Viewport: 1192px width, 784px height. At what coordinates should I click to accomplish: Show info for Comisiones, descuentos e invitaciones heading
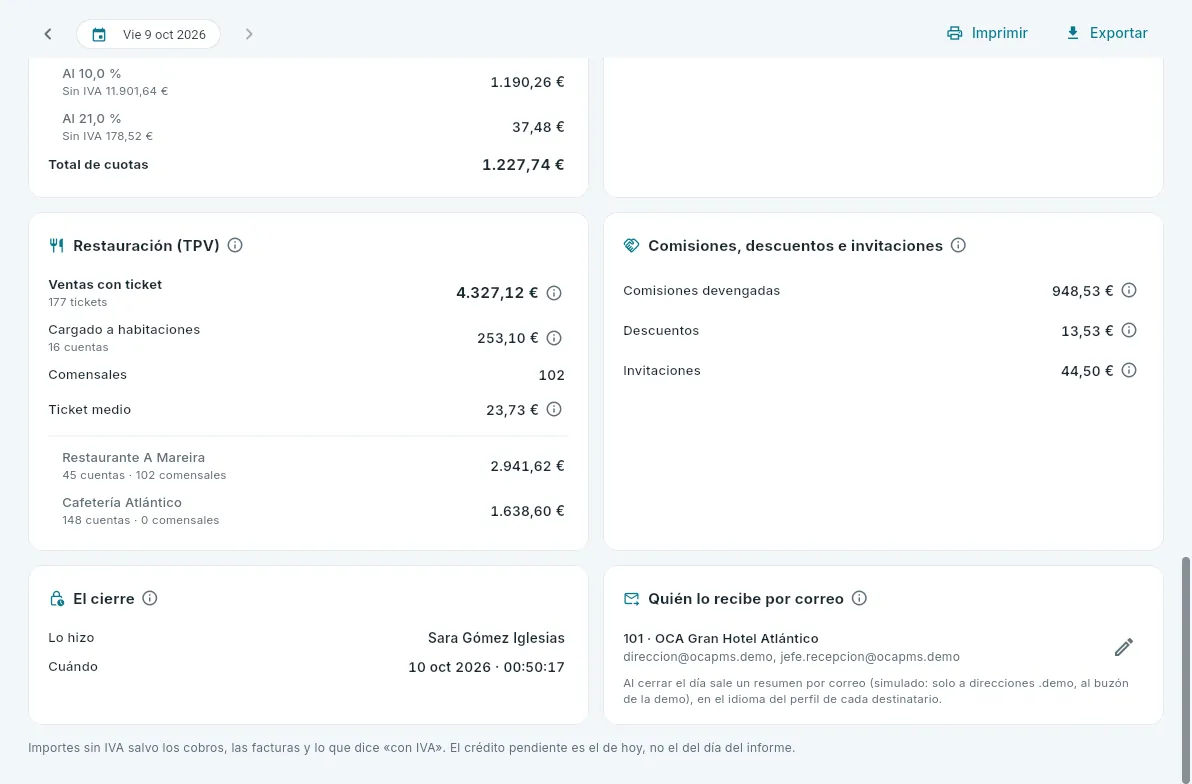click(958, 245)
